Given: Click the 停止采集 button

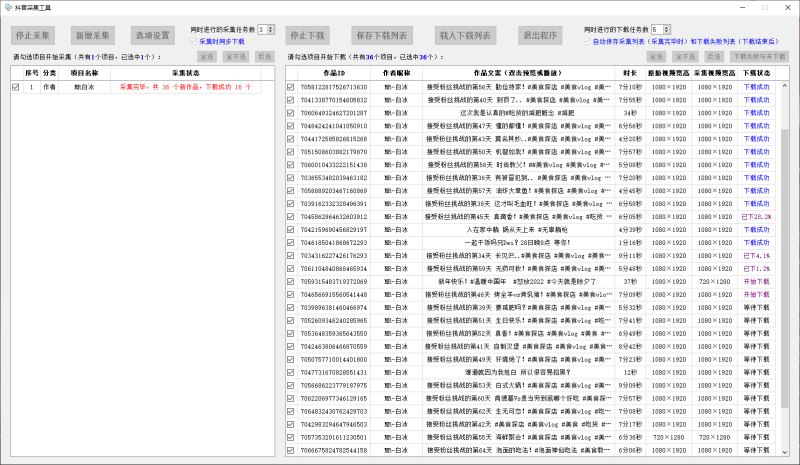Looking at the screenshot, I should point(35,35).
